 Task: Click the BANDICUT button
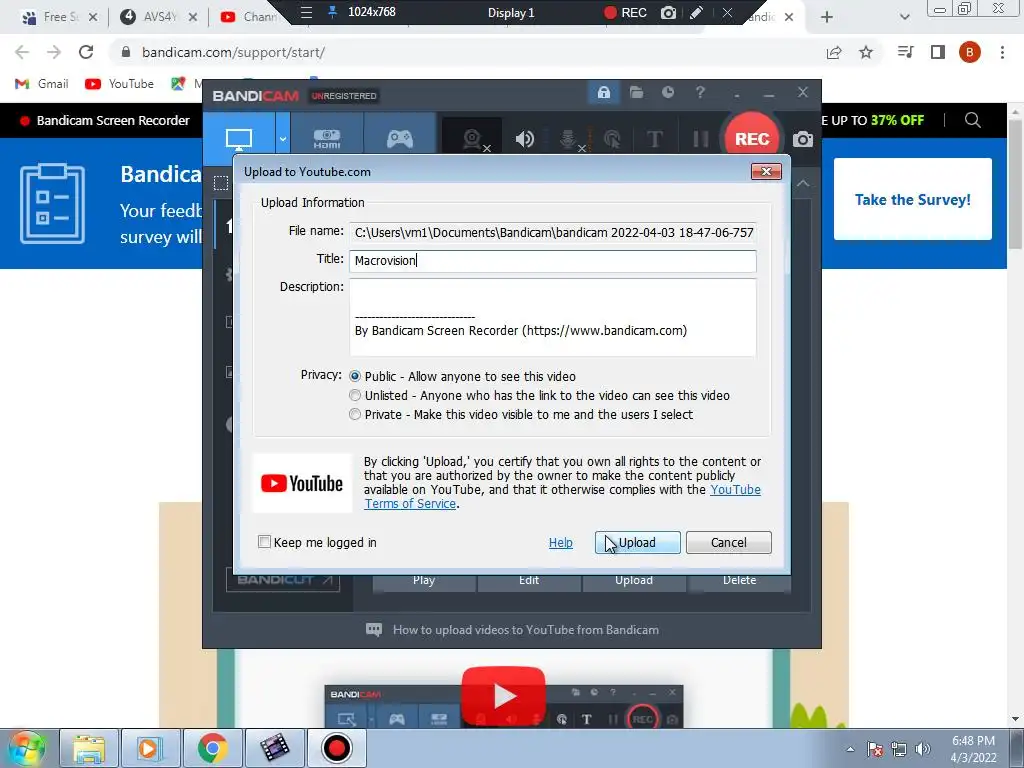coord(283,580)
